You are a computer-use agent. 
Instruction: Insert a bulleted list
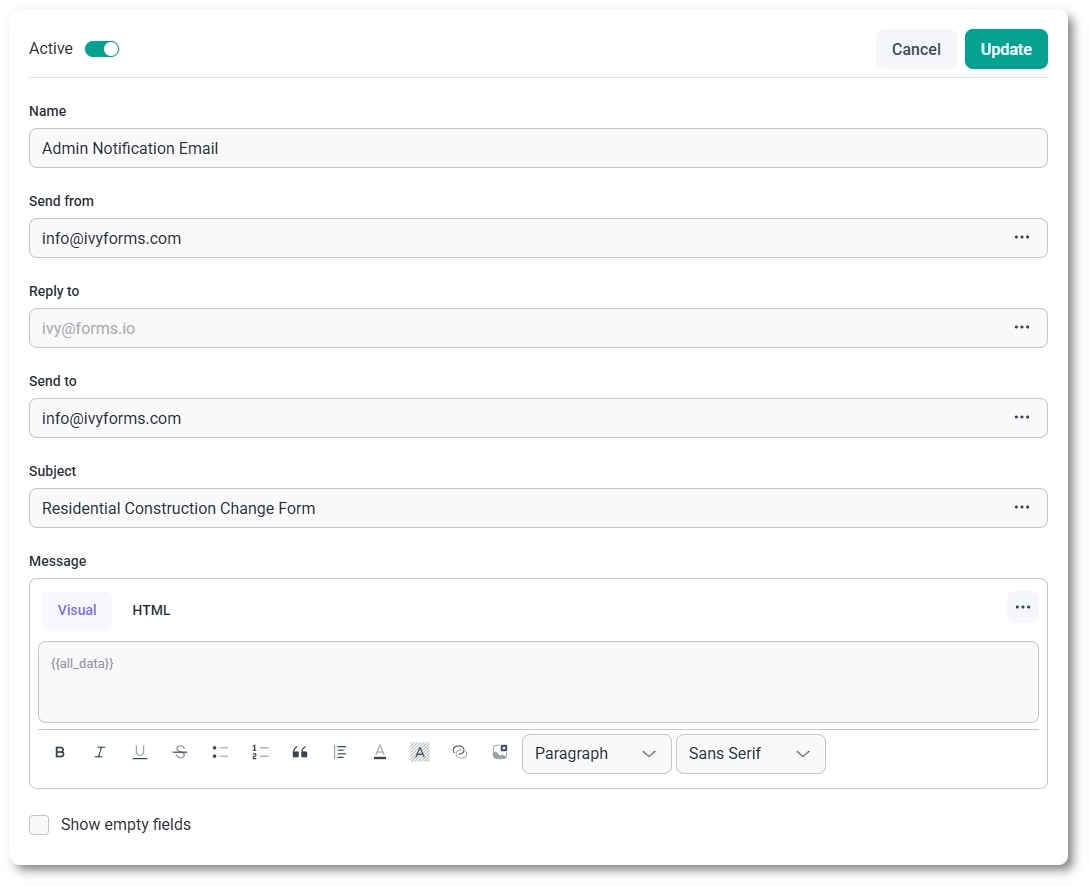click(x=220, y=752)
